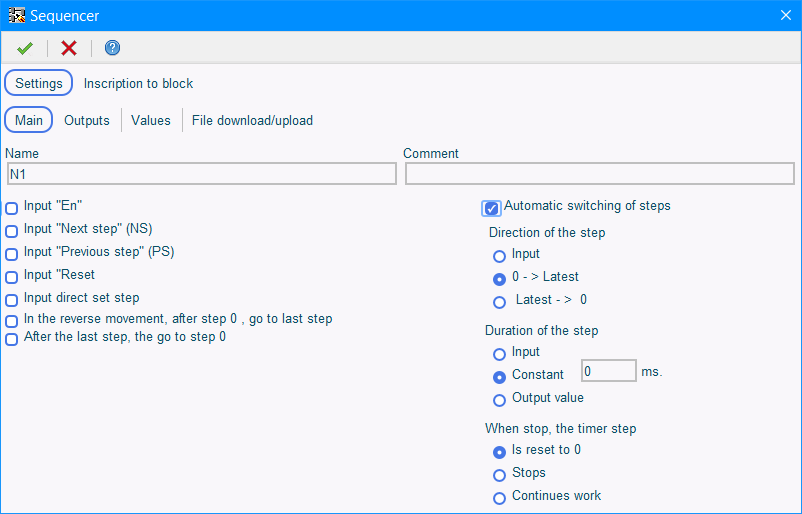The image size is (802, 514).
Task: Click the Sequencer app icon in title bar
Action: (x=16, y=15)
